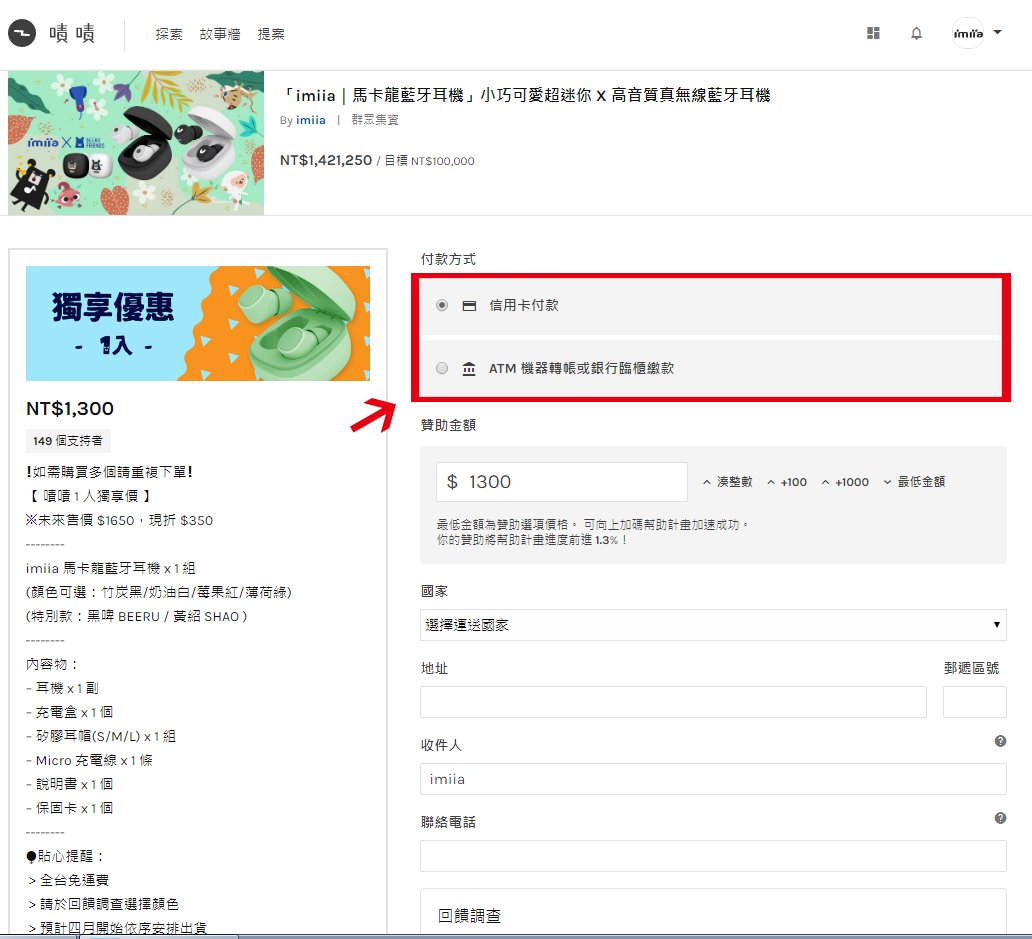Click the 郵遞區號 postal code field
The image size is (1032, 939).
[975, 702]
